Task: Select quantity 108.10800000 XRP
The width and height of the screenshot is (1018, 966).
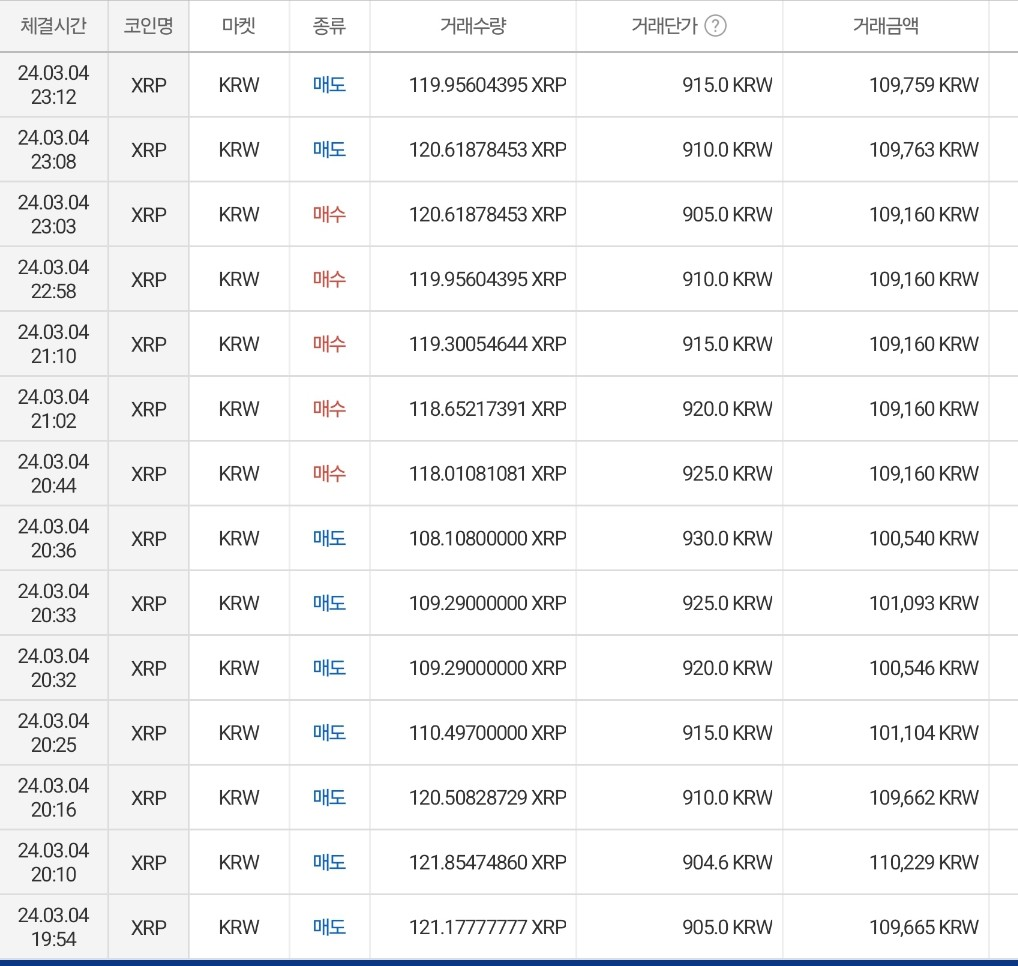Action: click(x=488, y=538)
